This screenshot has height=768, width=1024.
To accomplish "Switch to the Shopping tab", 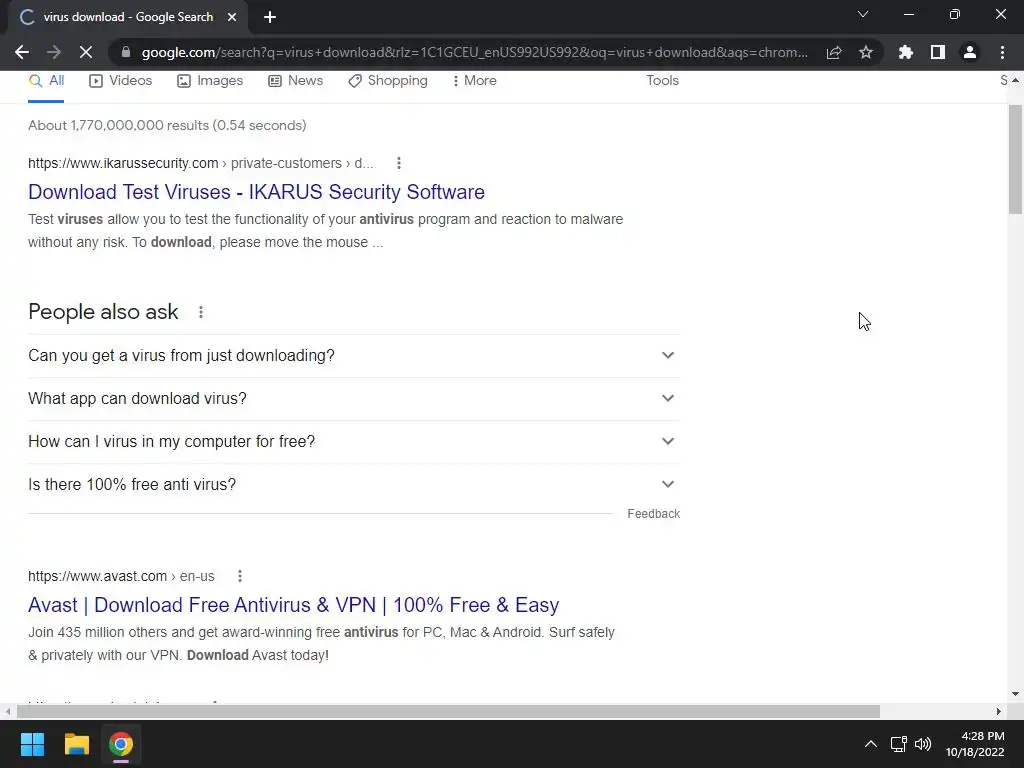I will coord(388,80).
